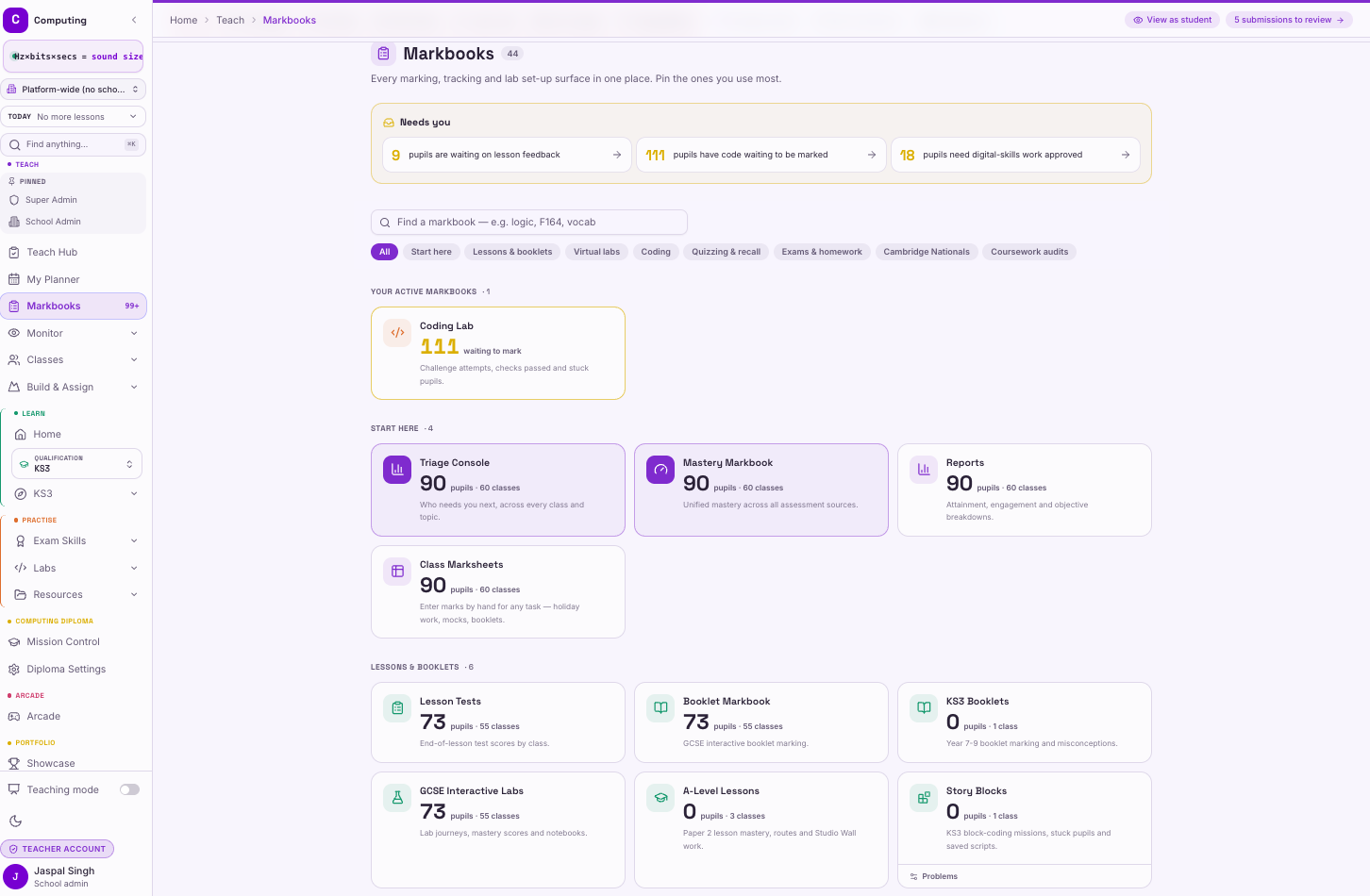Select the Cambridge Nationals filter tab

click(927, 252)
